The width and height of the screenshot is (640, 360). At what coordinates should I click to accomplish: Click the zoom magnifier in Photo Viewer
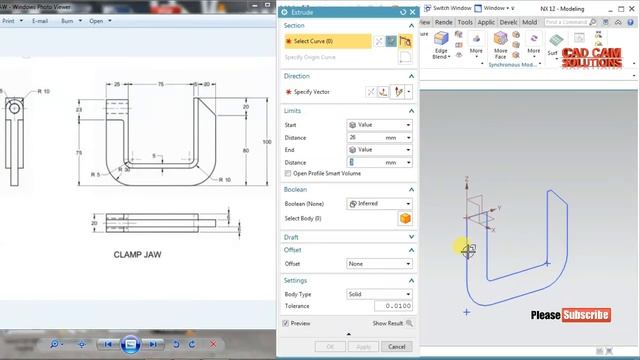[55, 344]
